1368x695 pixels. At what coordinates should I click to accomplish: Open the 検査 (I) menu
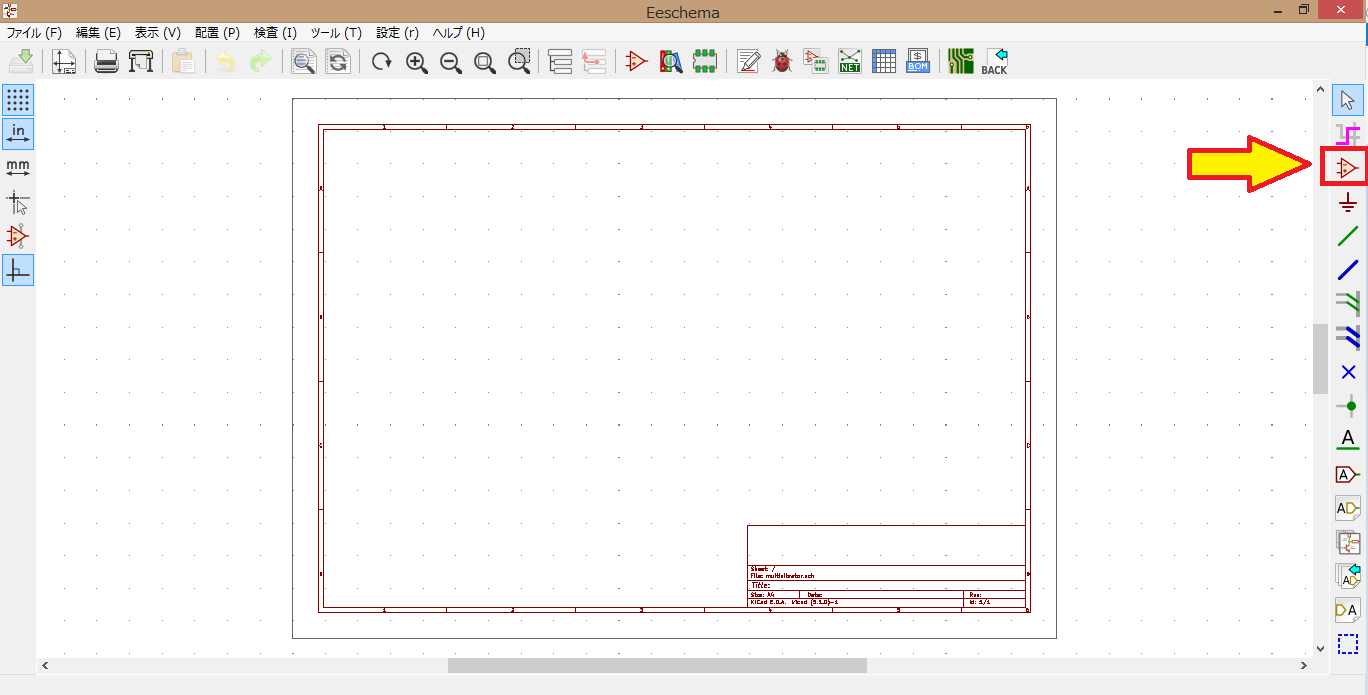click(275, 33)
